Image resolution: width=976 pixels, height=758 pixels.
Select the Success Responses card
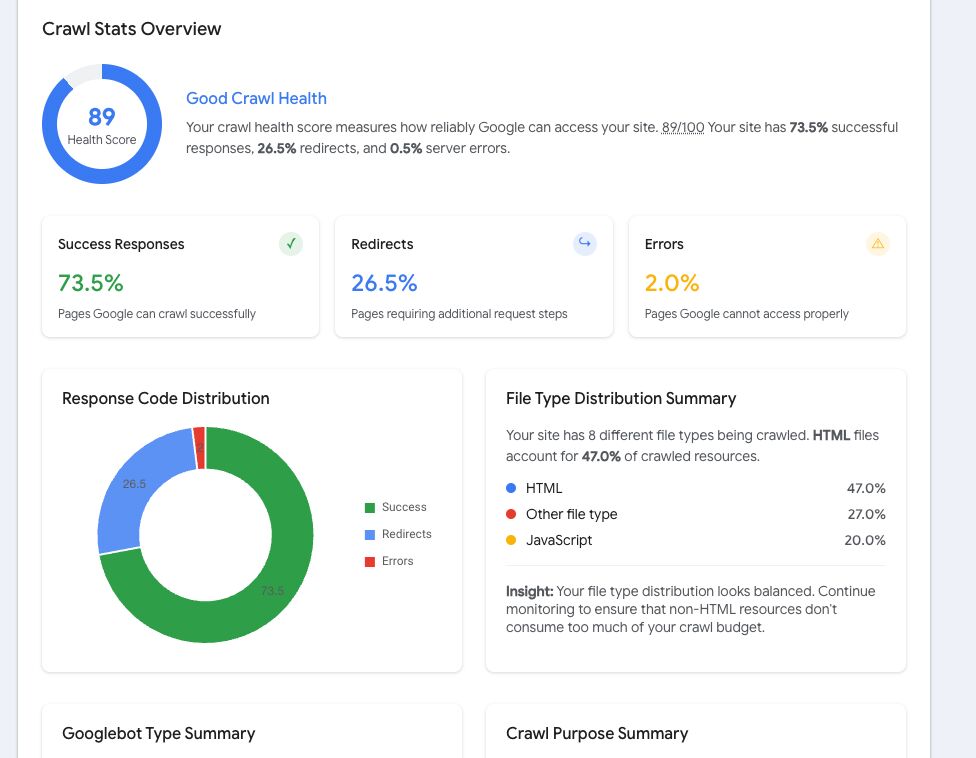pos(181,277)
